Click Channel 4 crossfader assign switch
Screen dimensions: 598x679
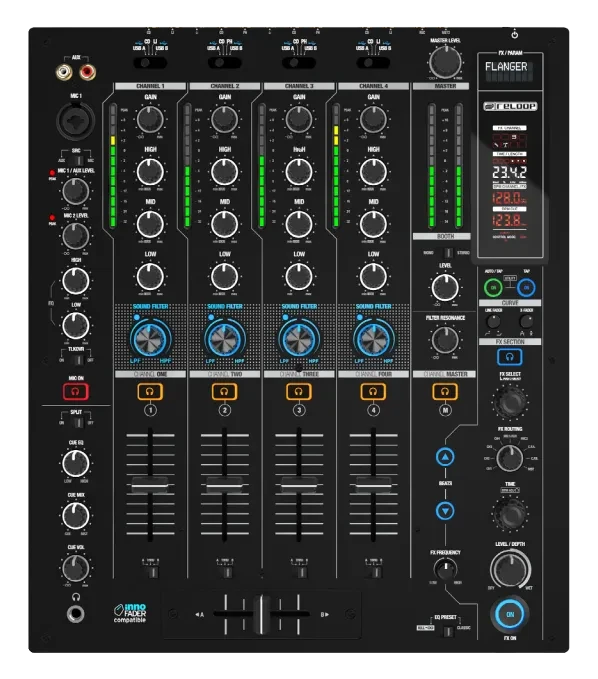(375, 572)
